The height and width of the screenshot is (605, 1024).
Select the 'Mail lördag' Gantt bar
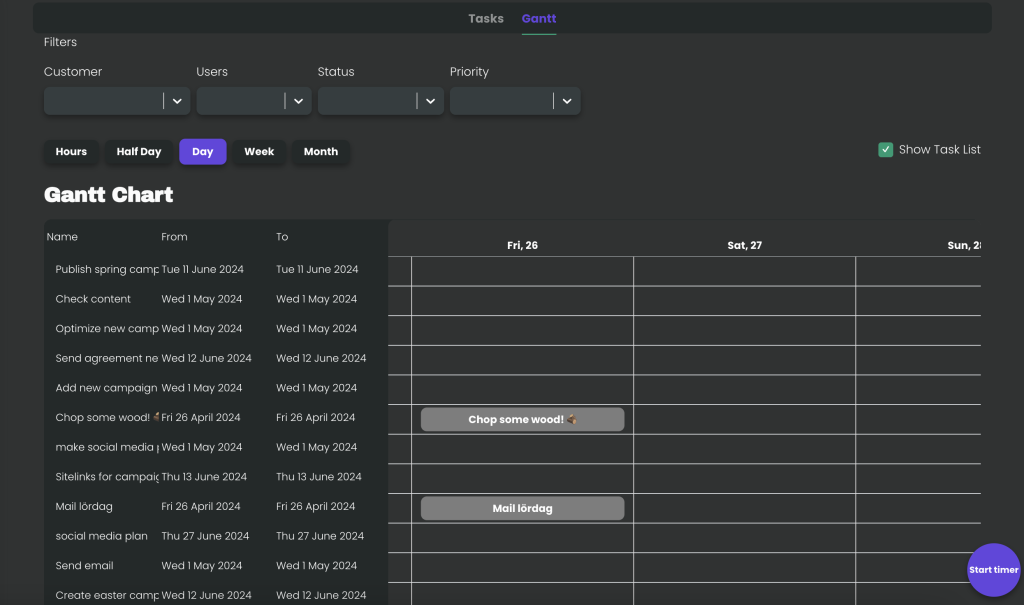click(522, 508)
